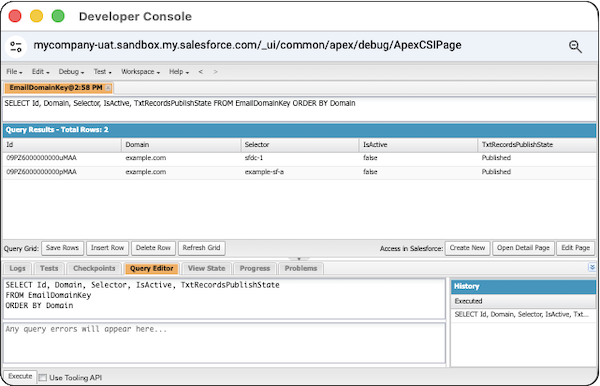Switch to the Checkpoints tab
The image size is (600, 386).
94,268
